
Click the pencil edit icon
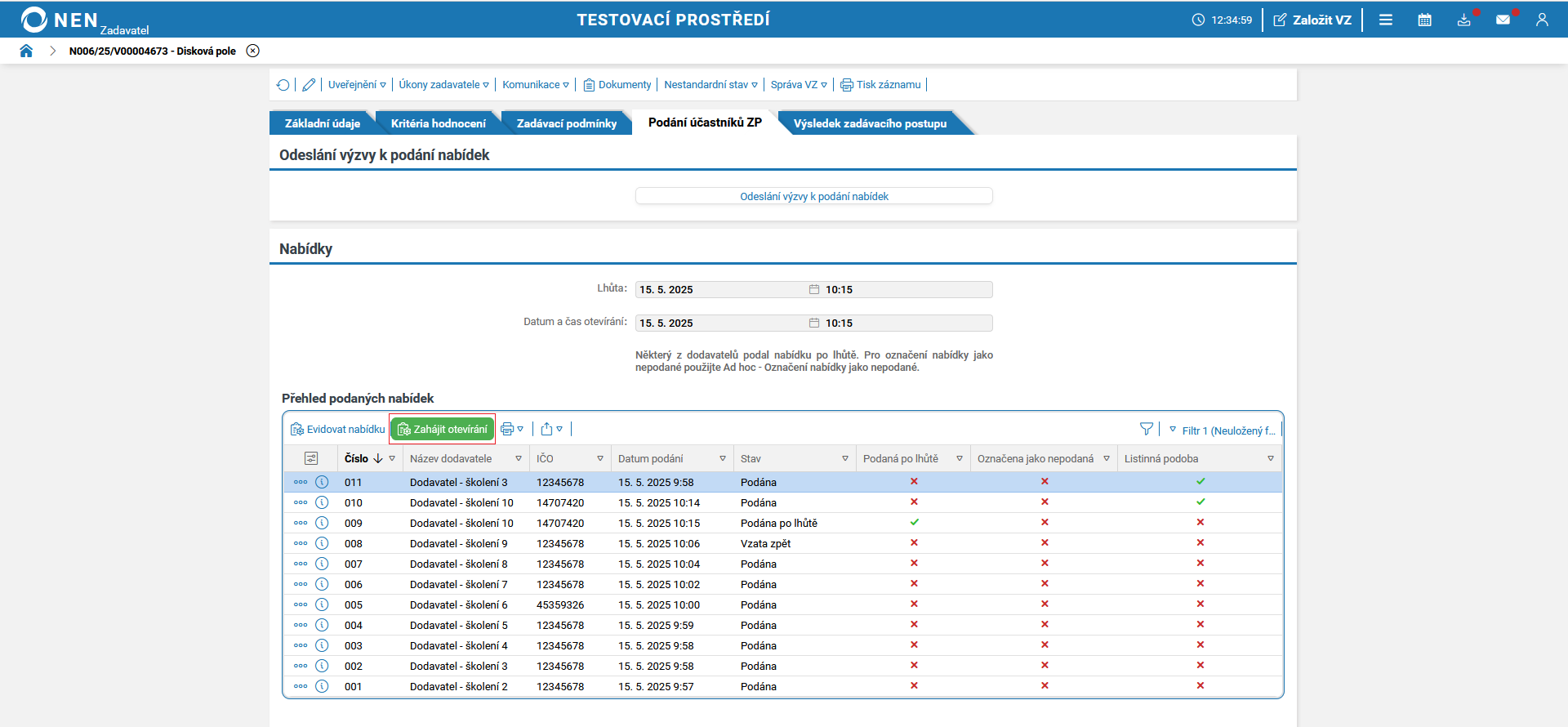pos(309,85)
